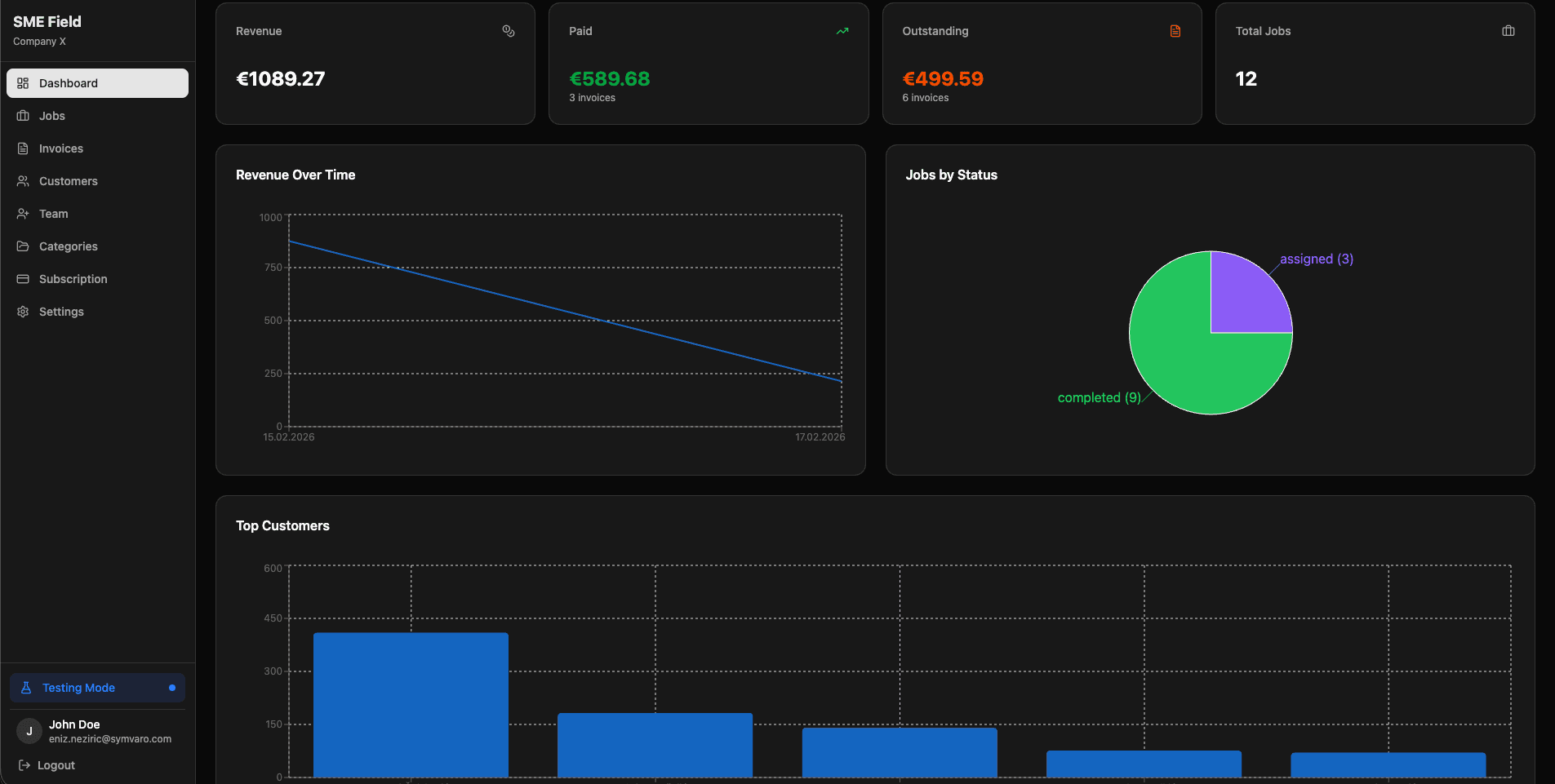Select the green trending arrow on Paid card

(842, 30)
